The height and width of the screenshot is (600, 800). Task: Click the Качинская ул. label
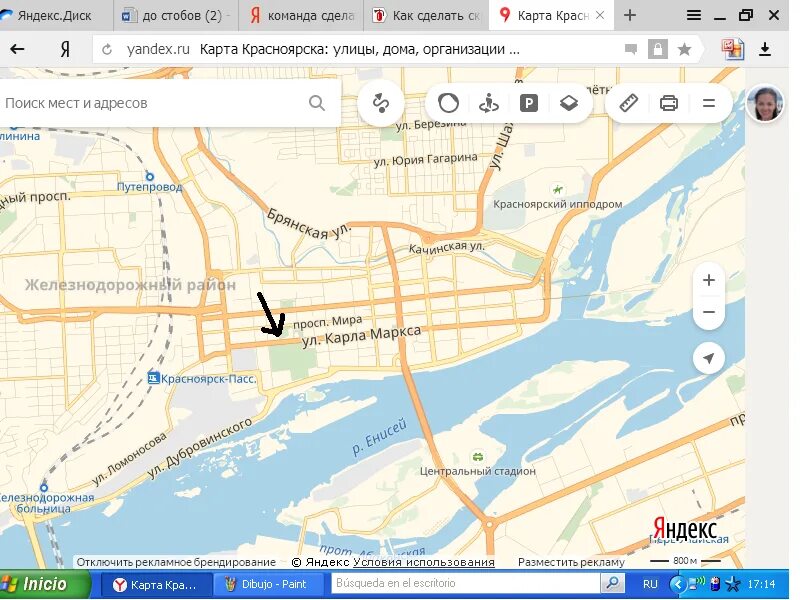446,247
